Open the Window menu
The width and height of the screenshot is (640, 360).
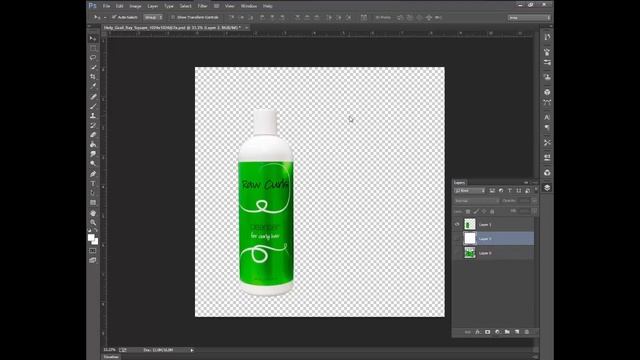pos(249,6)
